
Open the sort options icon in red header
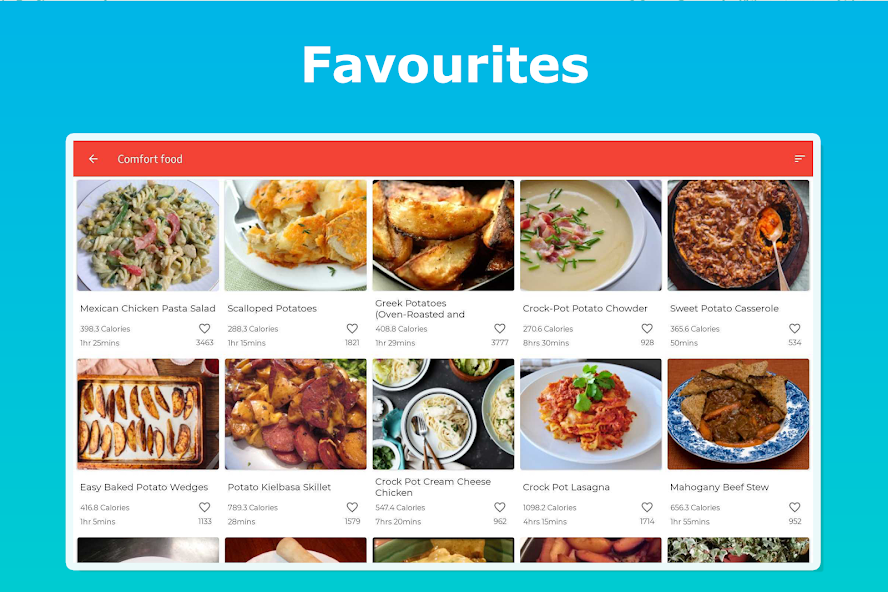coord(799,159)
